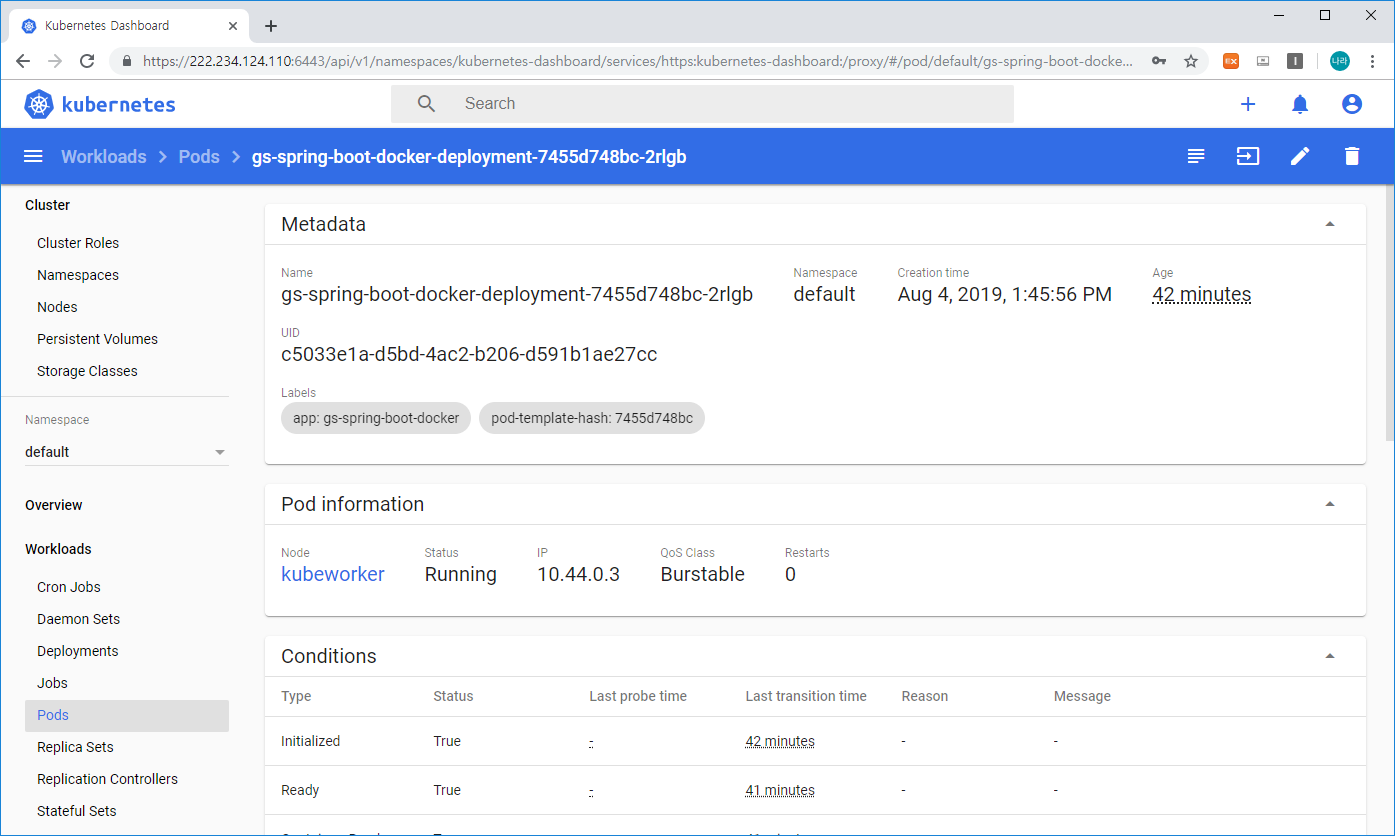Open the Namespace dropdown showing default

(x=127, y=452)
